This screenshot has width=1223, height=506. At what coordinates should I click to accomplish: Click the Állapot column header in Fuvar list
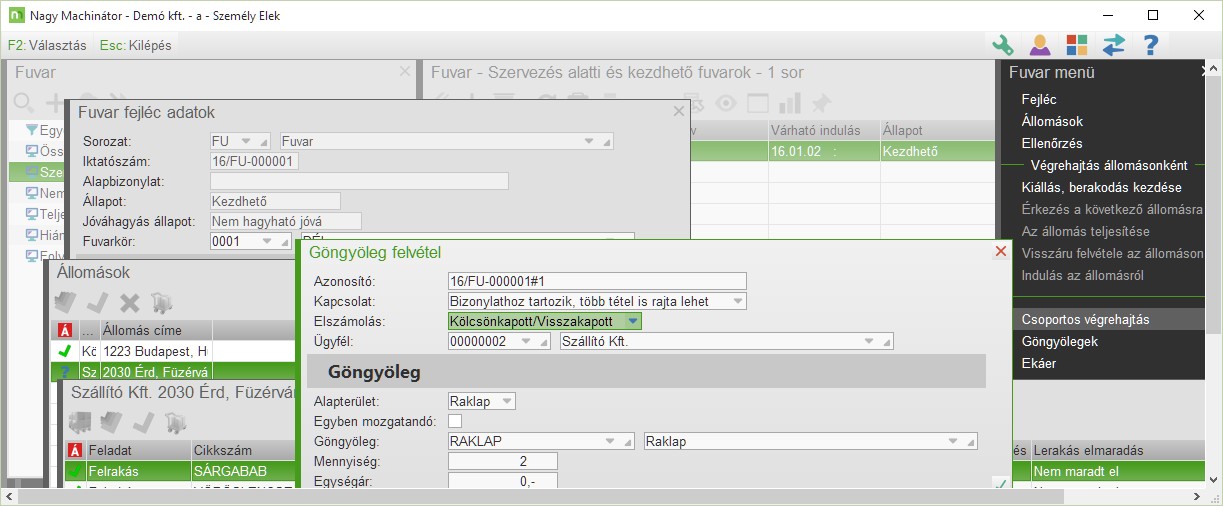[x=937, y=131]
